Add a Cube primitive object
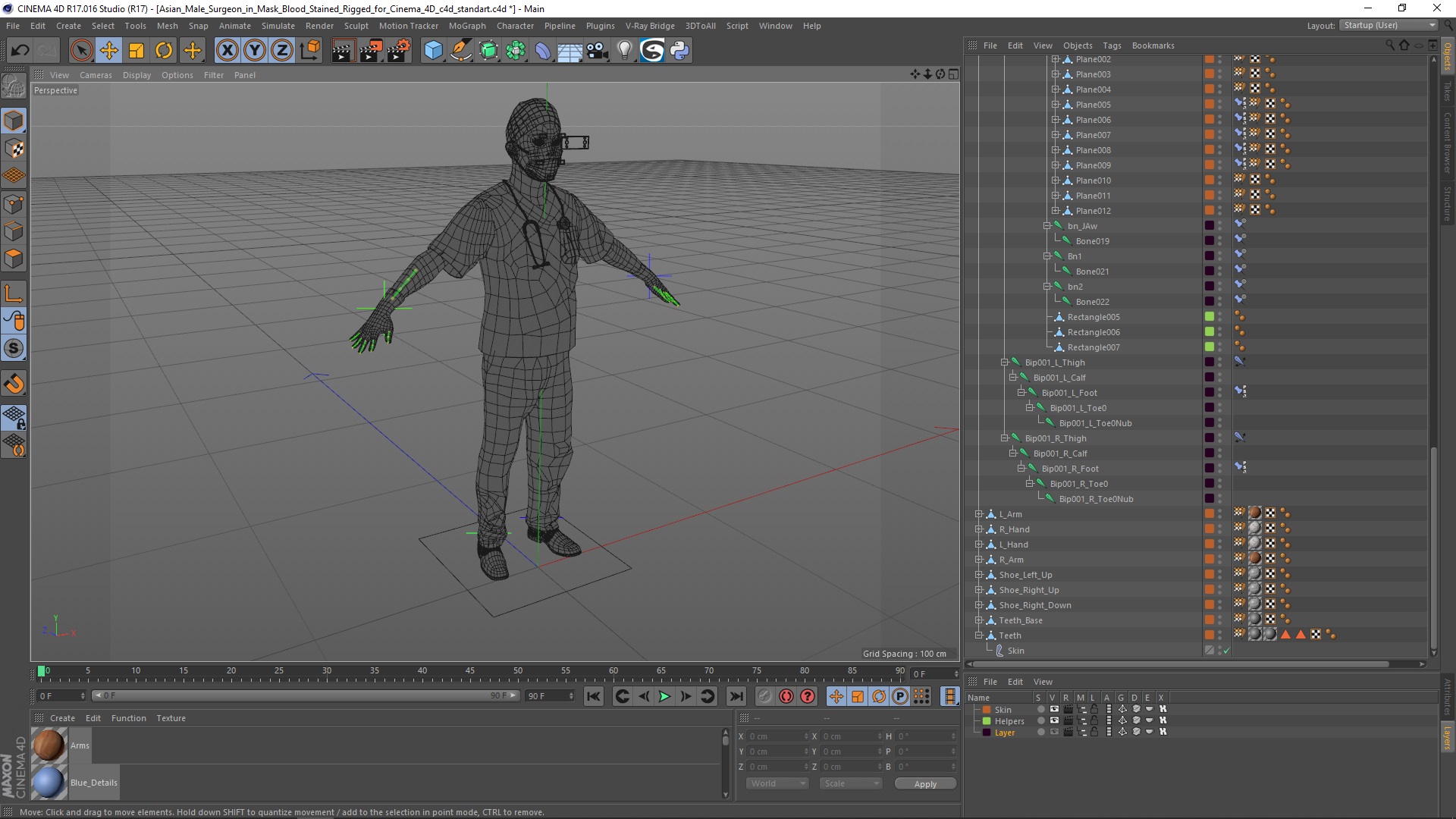Image resolution: width=1456 pixels, height=819 pixels. click(x=433, y=51)
